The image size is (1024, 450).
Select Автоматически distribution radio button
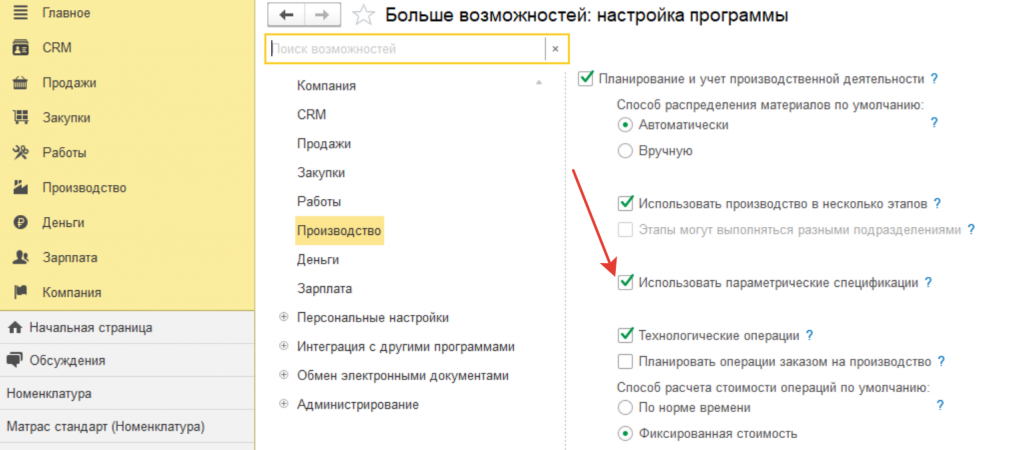625,124
